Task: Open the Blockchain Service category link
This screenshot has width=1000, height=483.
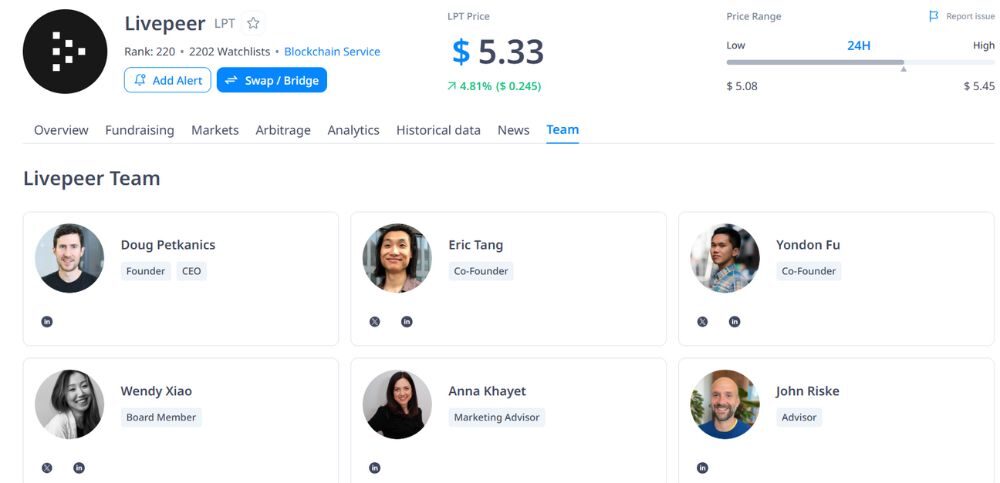Action: [x=332, y=52]
